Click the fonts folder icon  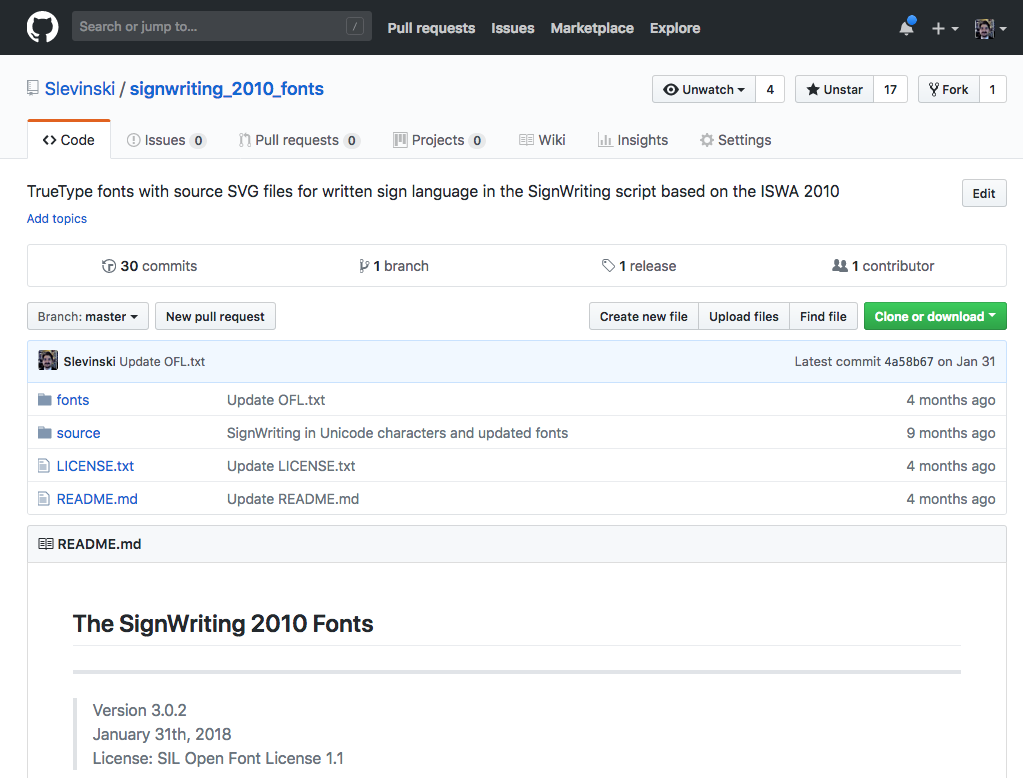[x=44, y=400]
